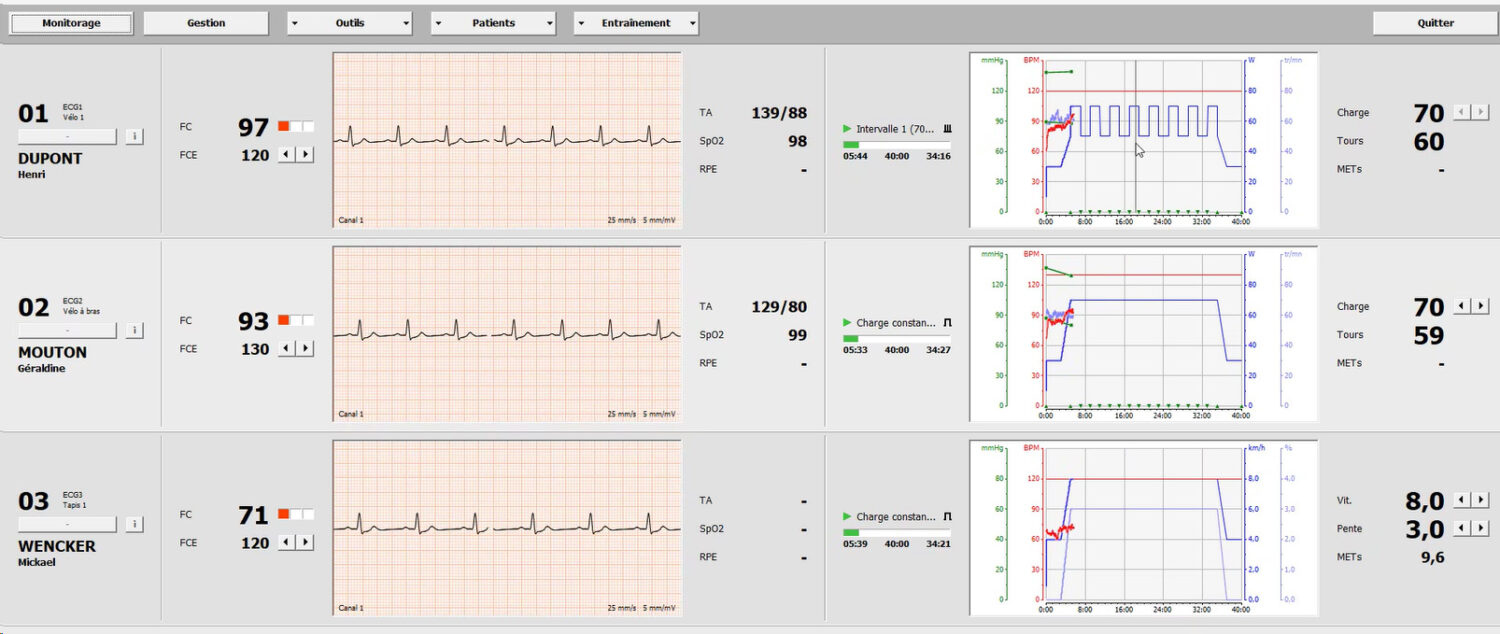Click constant load profile icon in MOUTON's row
The width and height of the screenshot is (1500, 634).
click(x=947, y=323)
